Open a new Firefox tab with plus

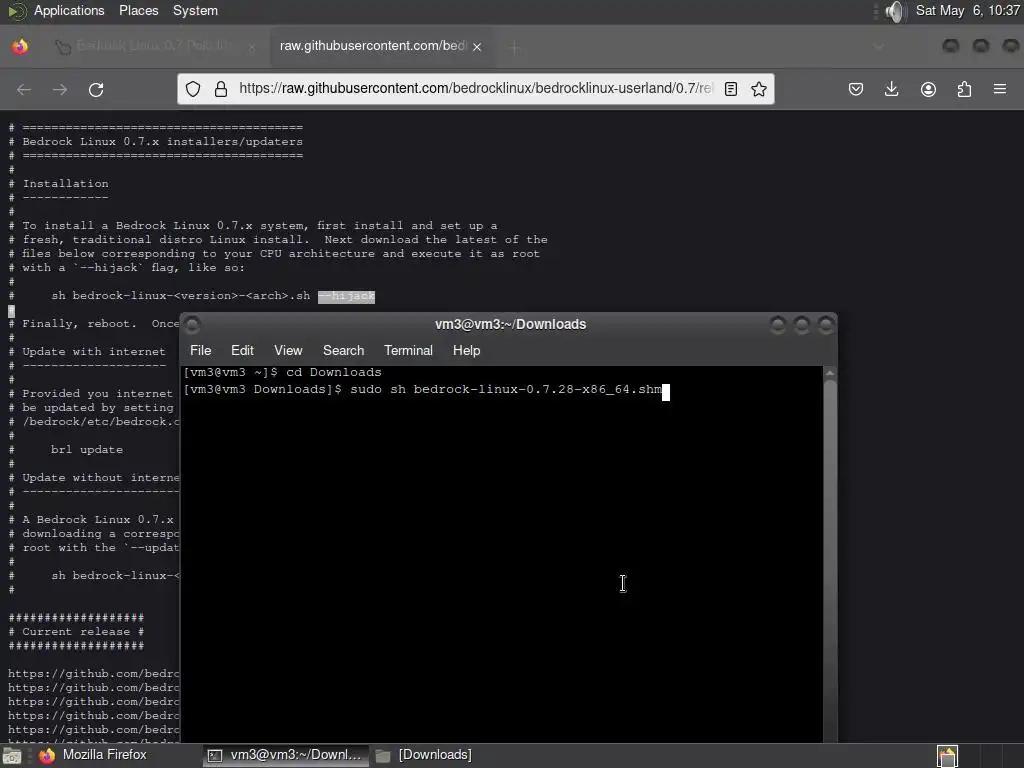[514, 47]
